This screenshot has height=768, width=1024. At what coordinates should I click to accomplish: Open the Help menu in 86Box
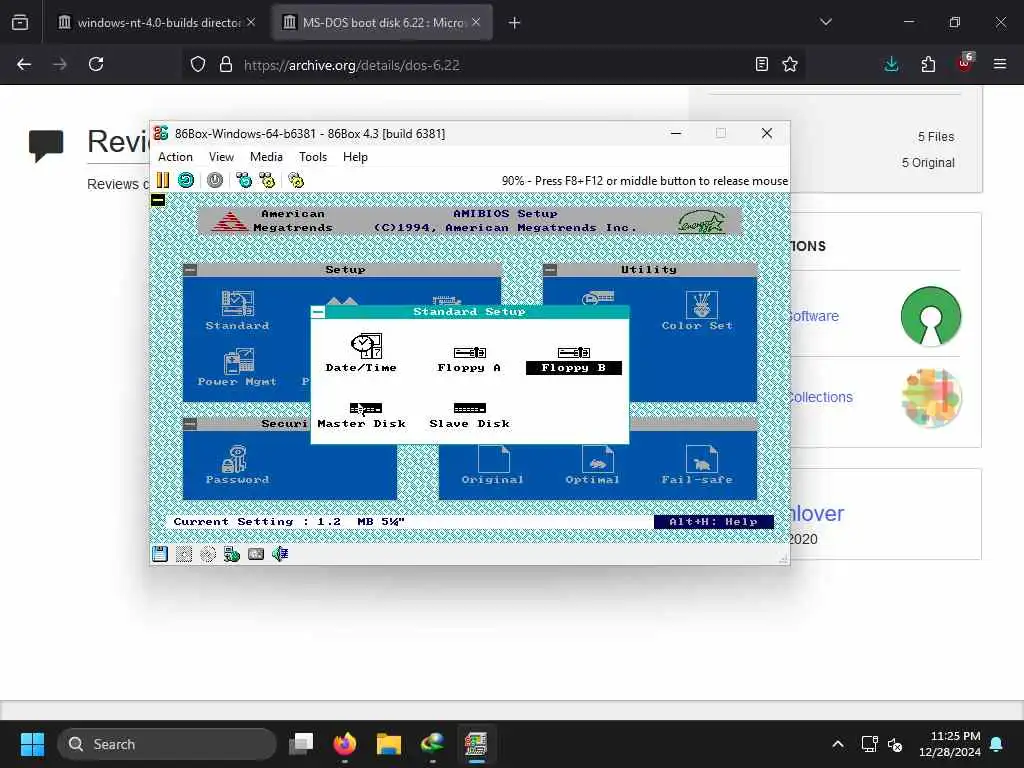tap(355, 157)
